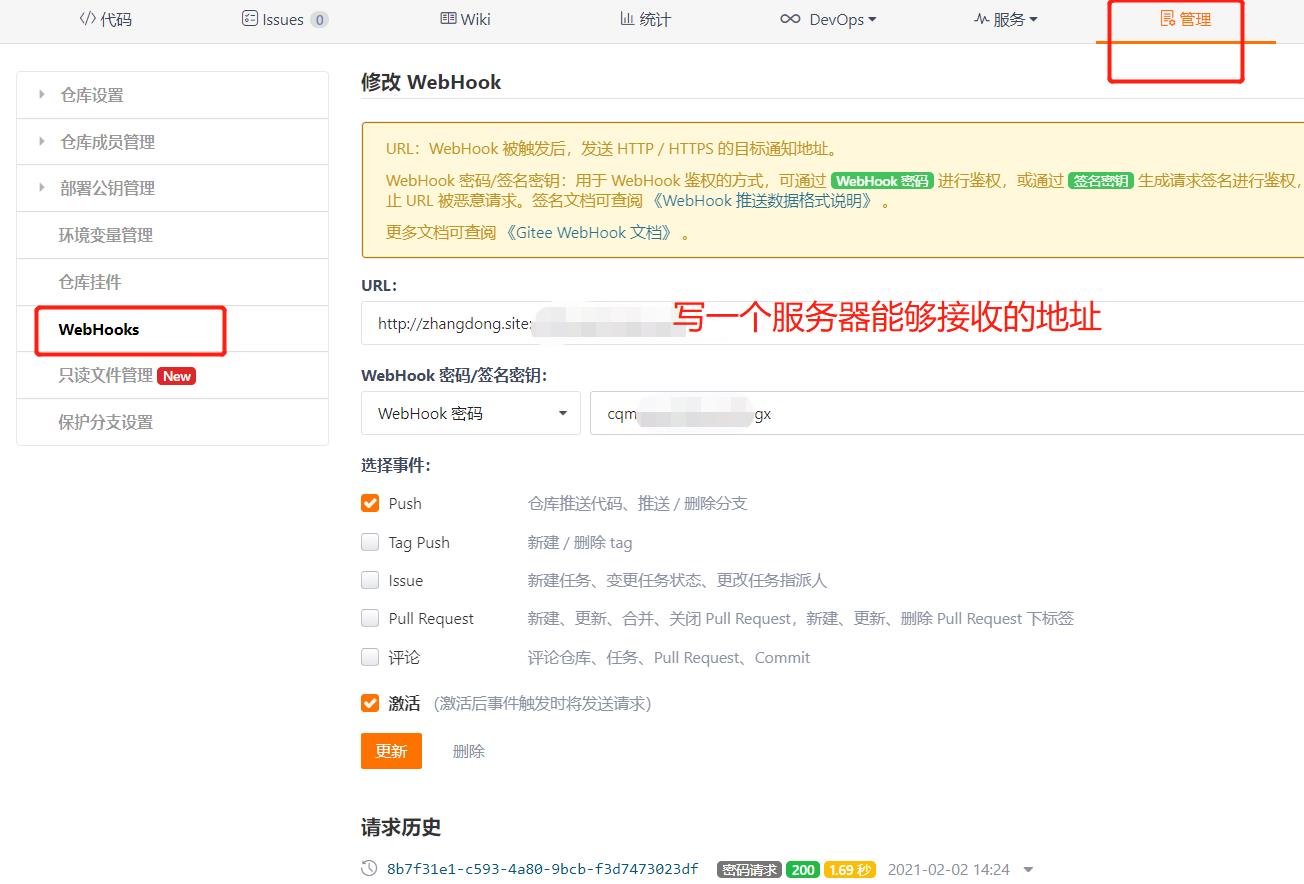Click the 删除 link

point(469,751)
